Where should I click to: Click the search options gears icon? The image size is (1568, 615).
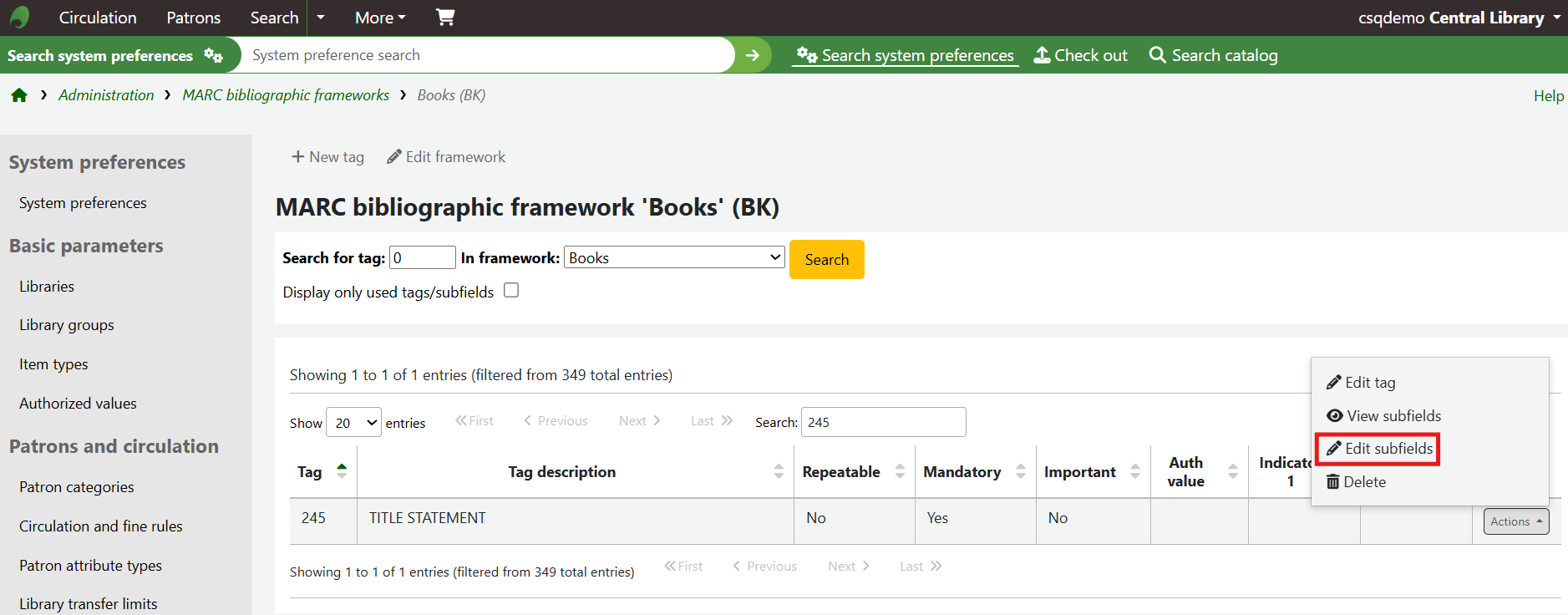[213, 56]
